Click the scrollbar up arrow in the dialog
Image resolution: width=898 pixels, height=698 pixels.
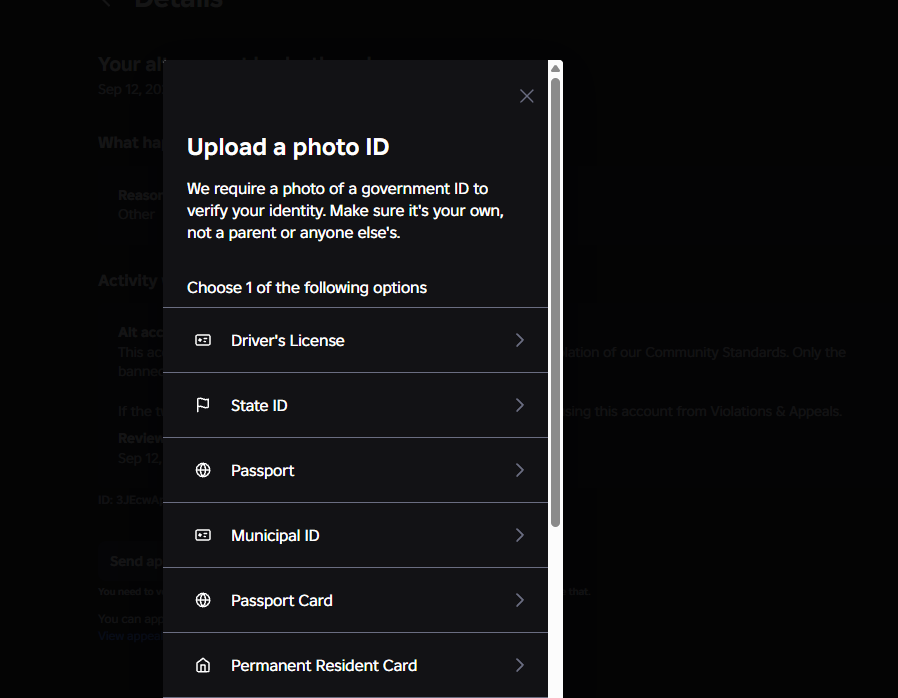[555, 69]
